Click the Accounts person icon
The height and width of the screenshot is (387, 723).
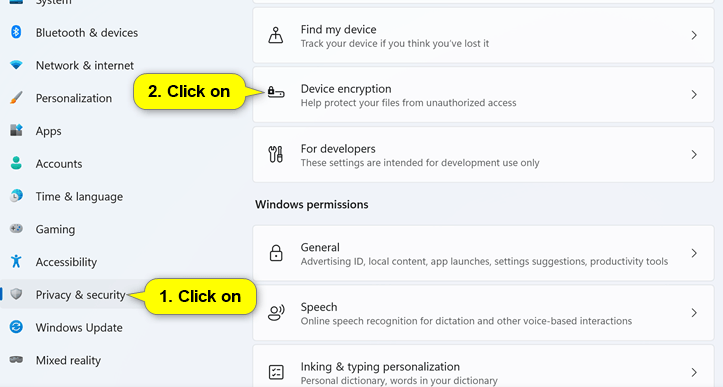[16, 163]
